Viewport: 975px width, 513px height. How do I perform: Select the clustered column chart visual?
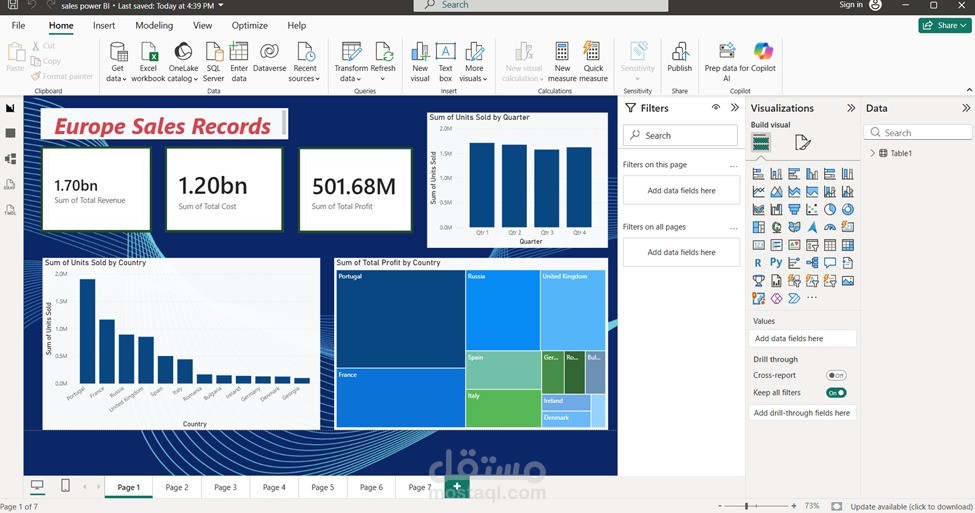[812, 173]
